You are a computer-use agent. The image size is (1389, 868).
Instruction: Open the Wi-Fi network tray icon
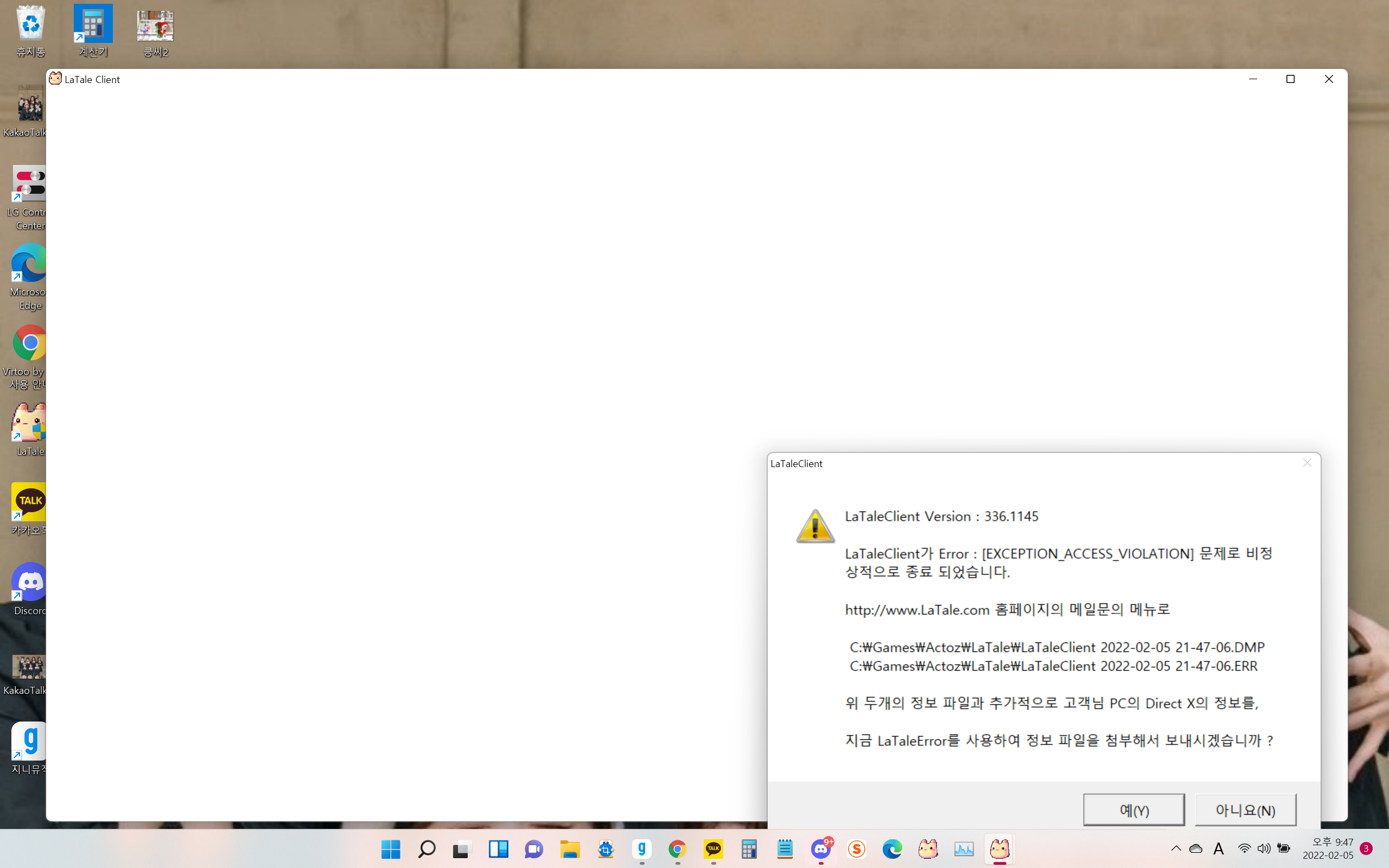(x=1244, y=848)
